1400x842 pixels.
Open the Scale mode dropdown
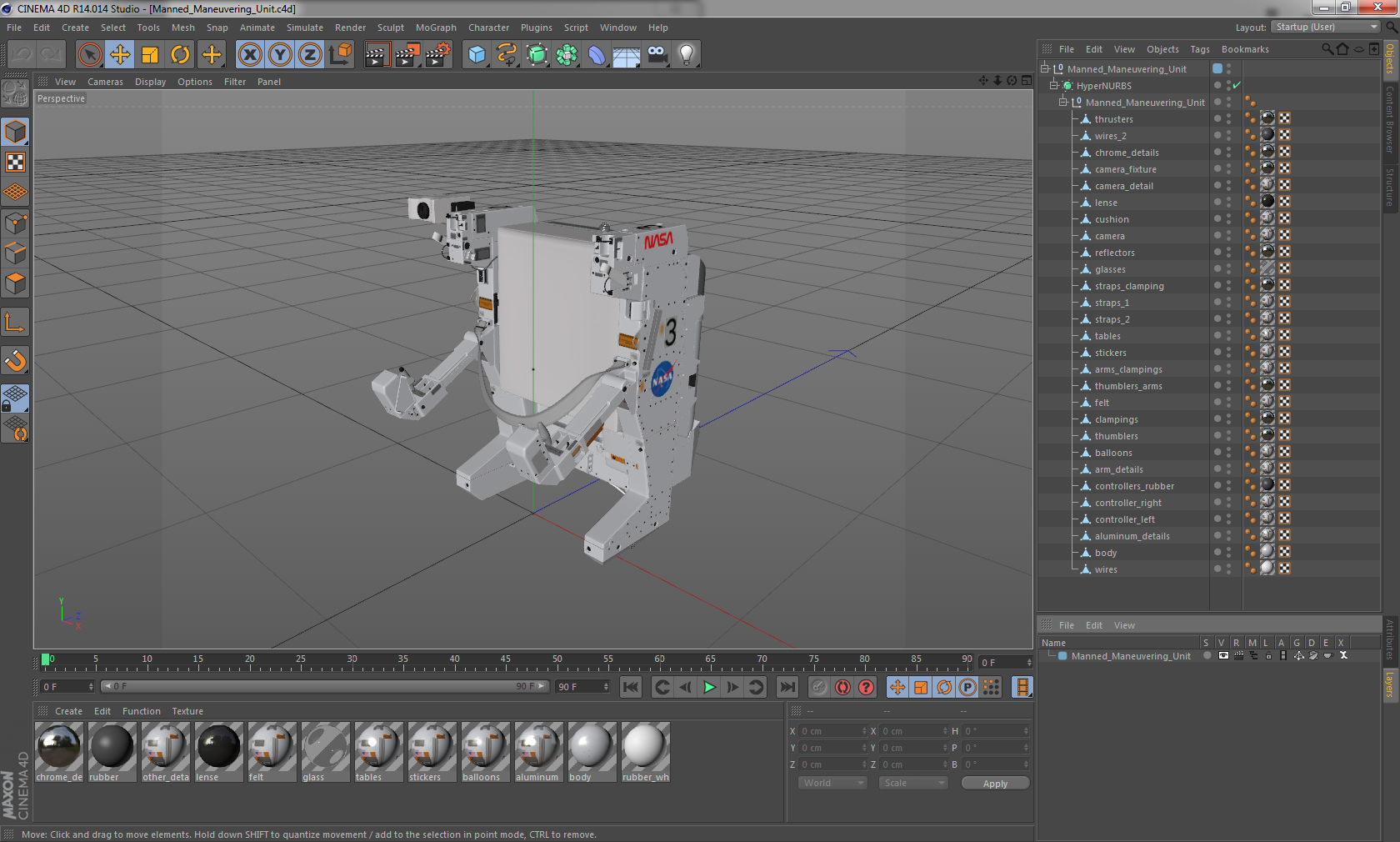(913, 783)
